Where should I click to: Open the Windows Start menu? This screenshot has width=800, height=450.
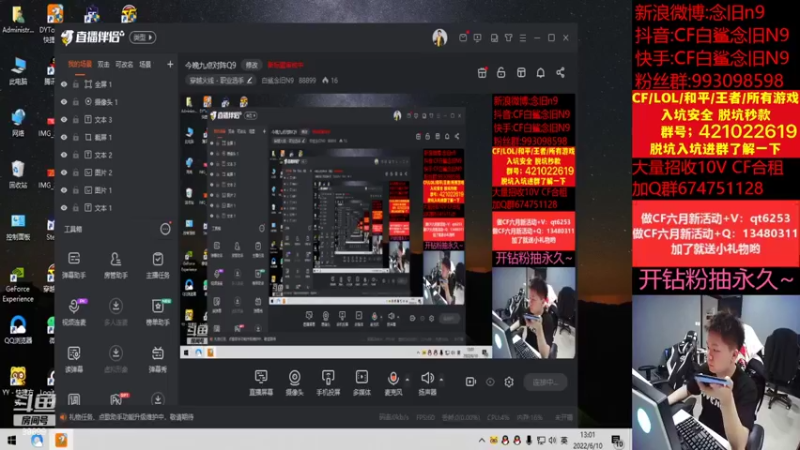11,440
